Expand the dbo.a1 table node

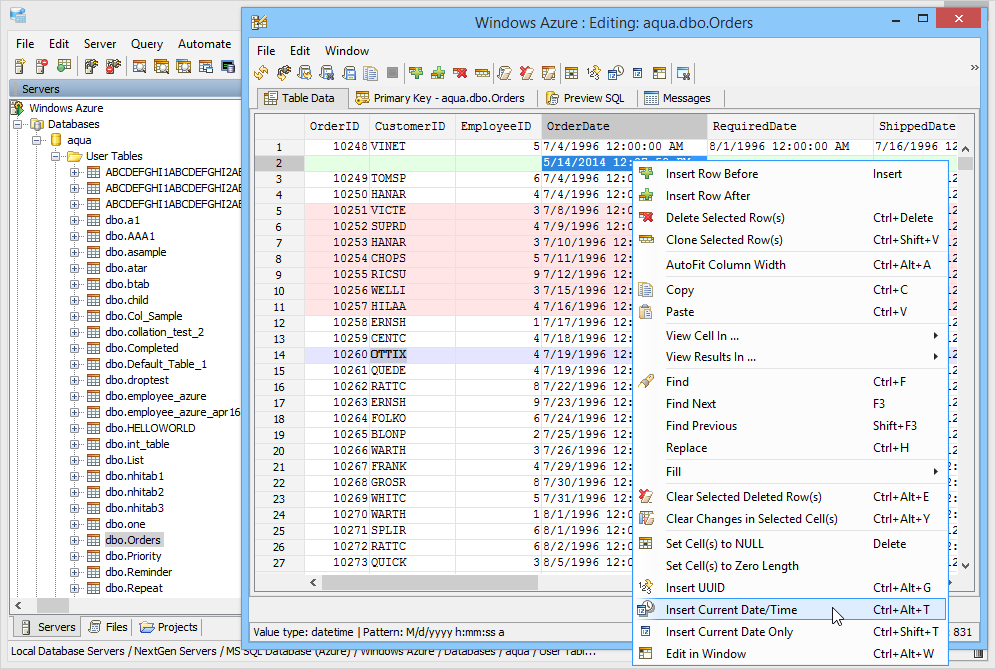[x=75, y=220]
